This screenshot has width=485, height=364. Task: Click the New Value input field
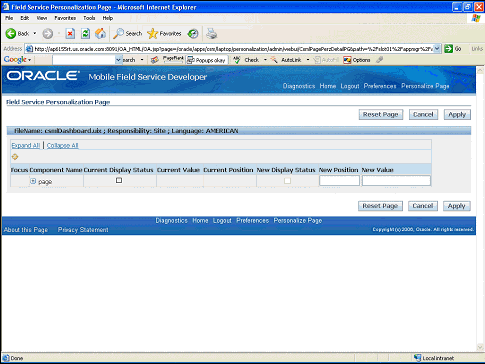tap(396, 181)
